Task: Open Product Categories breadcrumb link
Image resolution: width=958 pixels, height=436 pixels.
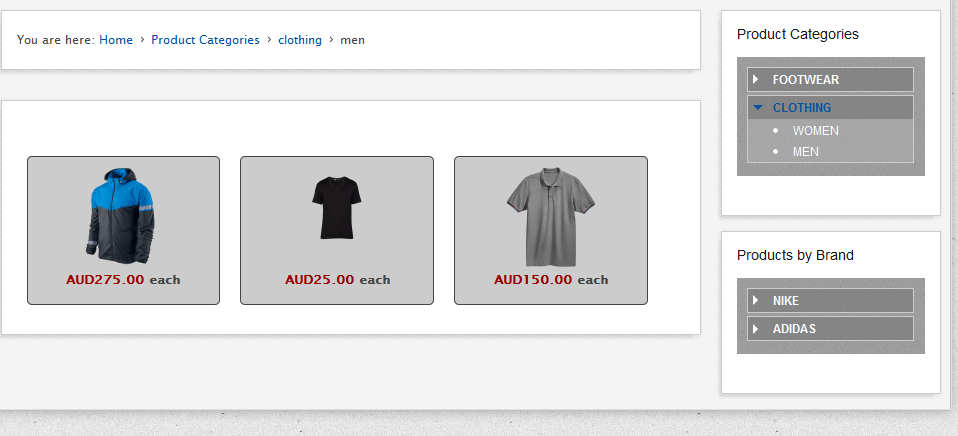Action: tap(205, 40)
